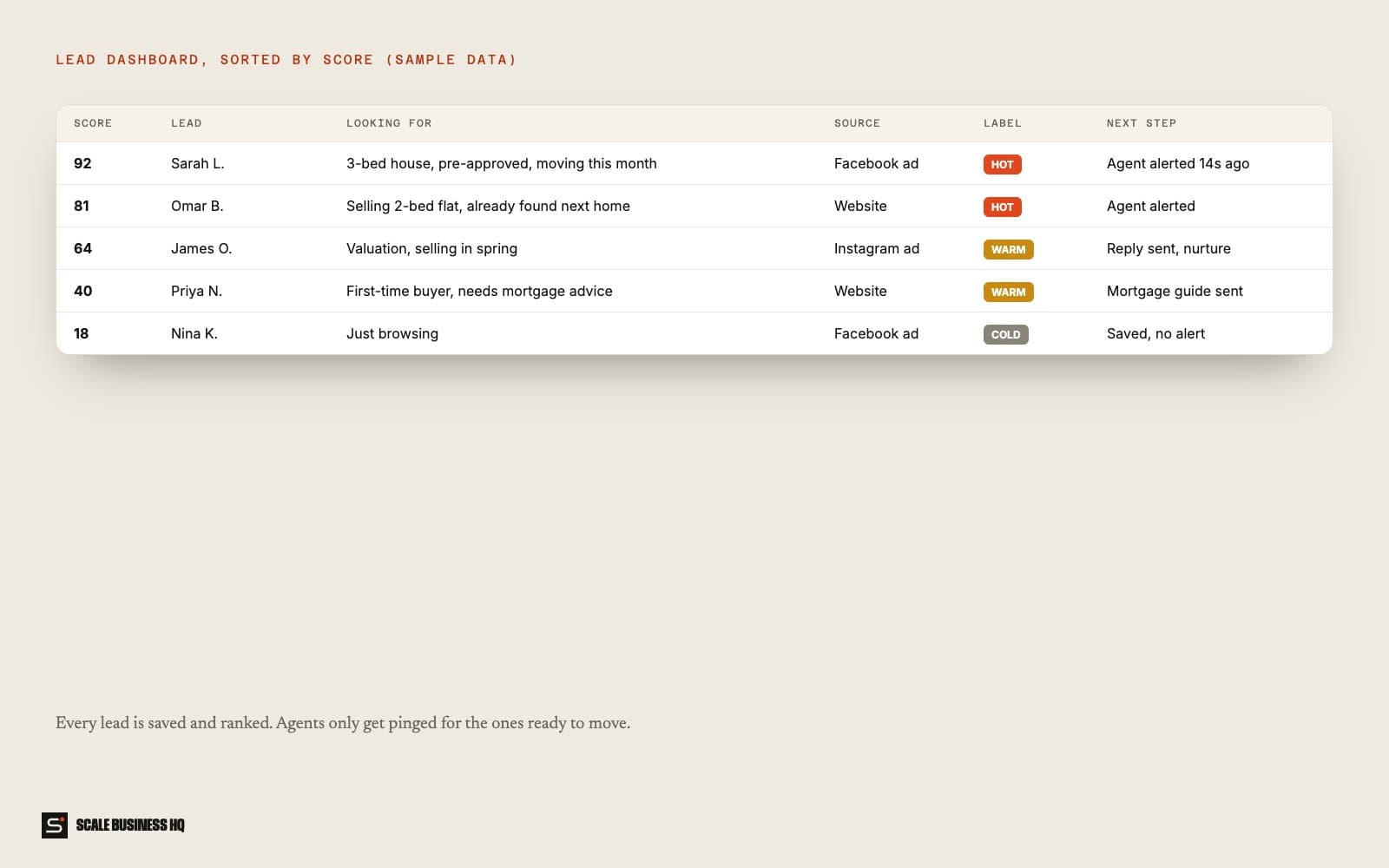Click the score value 81
The height and width of the screenshot is (868, 1389).
point(82,206)
